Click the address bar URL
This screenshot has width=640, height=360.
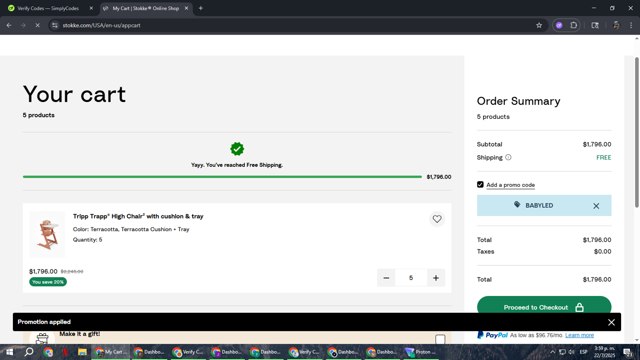tap(101, 25)
